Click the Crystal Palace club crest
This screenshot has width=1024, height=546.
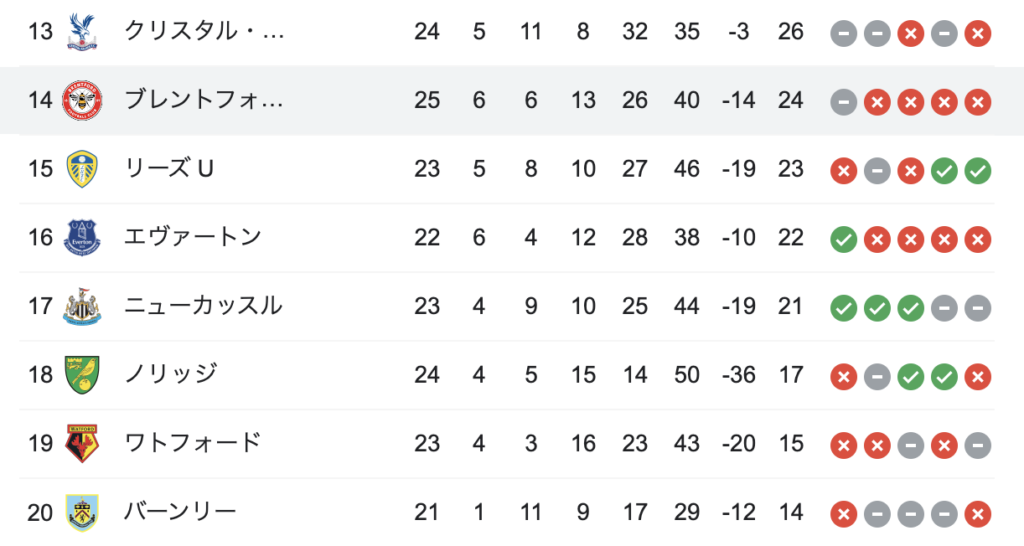click(82, 31)
